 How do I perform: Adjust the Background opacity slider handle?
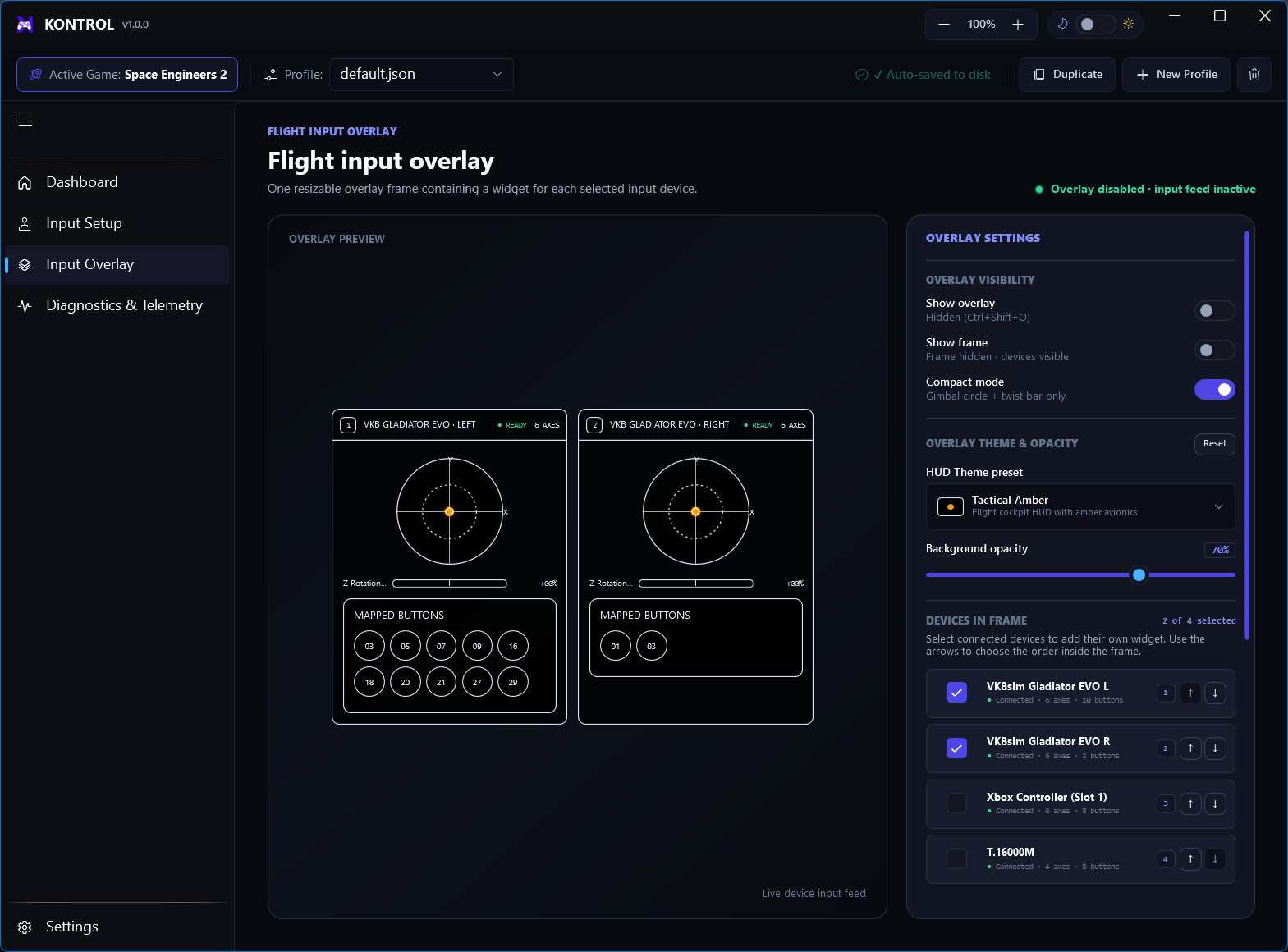[1139, 574]
